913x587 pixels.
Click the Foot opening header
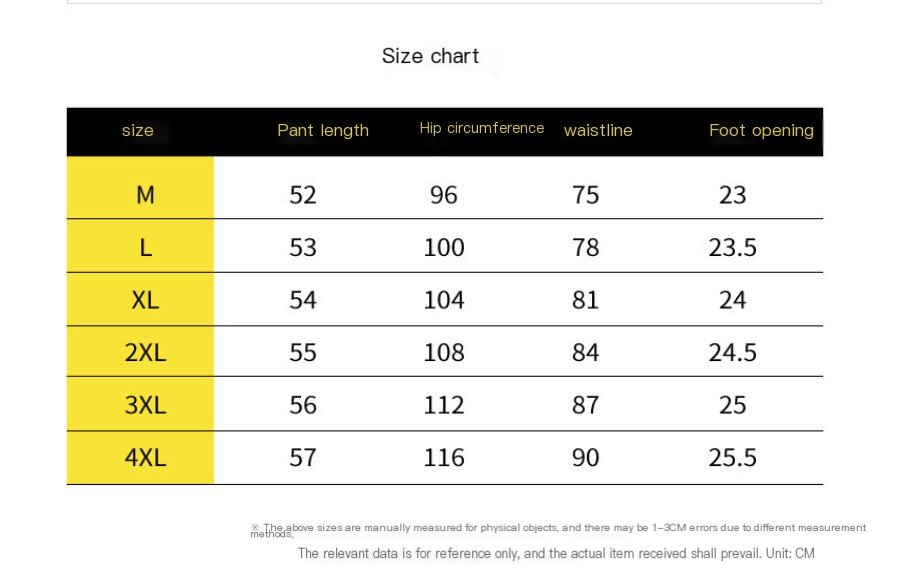coord(761,130)
